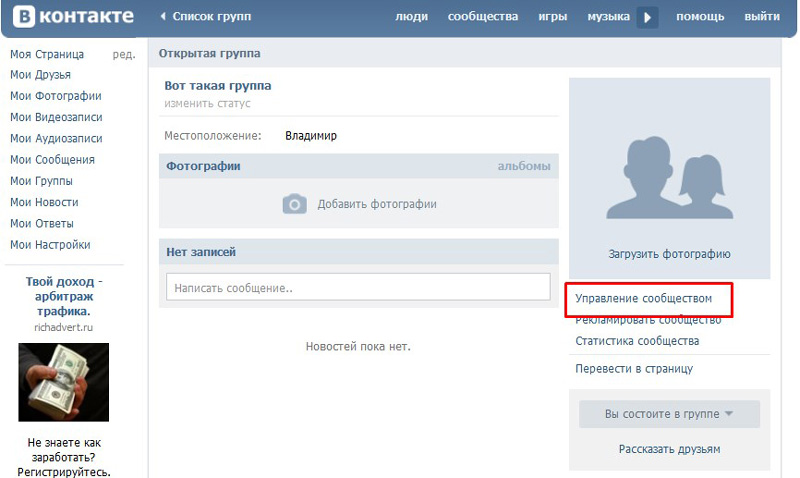Open the сообщества menu item
Viewport: 800px width, 478px height.
click(x=483, y=16)
